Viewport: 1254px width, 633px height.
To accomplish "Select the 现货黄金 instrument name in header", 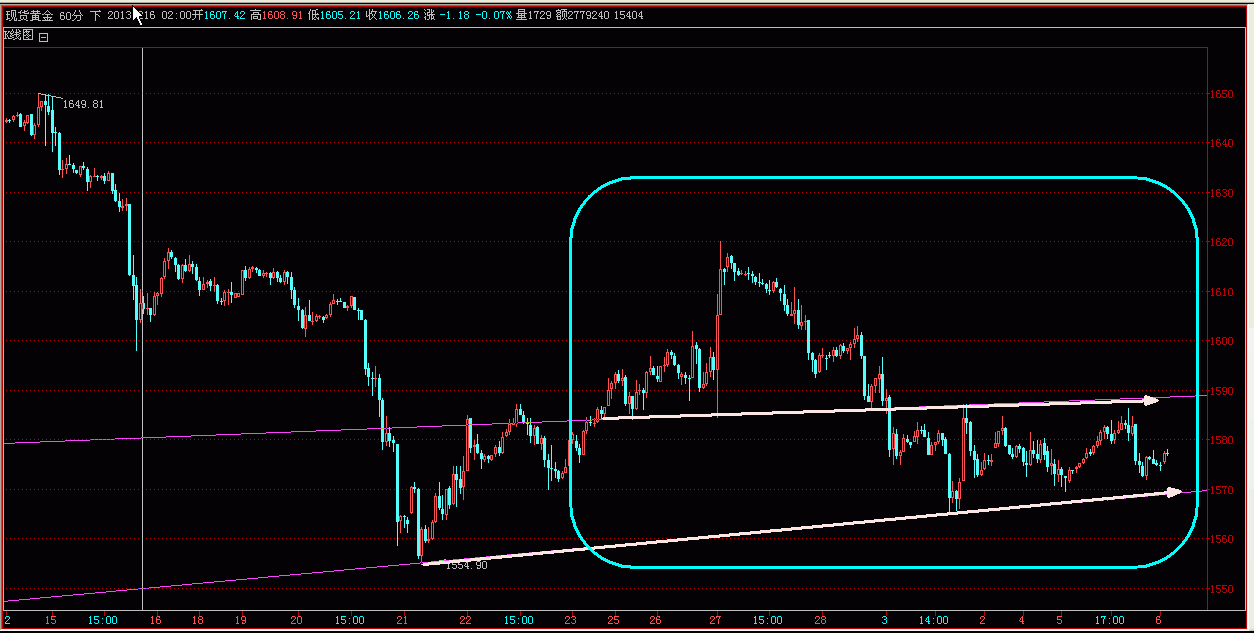I will tap(29, 15).
